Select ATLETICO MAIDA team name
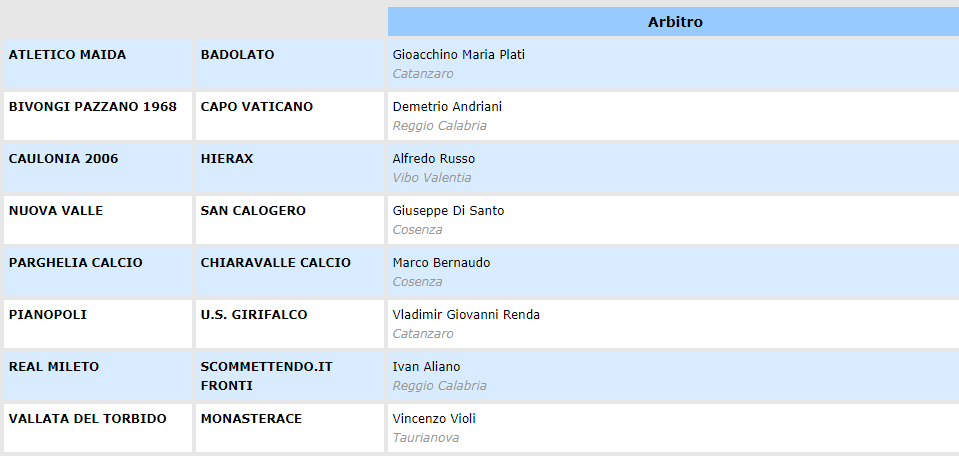 (67, 55)
